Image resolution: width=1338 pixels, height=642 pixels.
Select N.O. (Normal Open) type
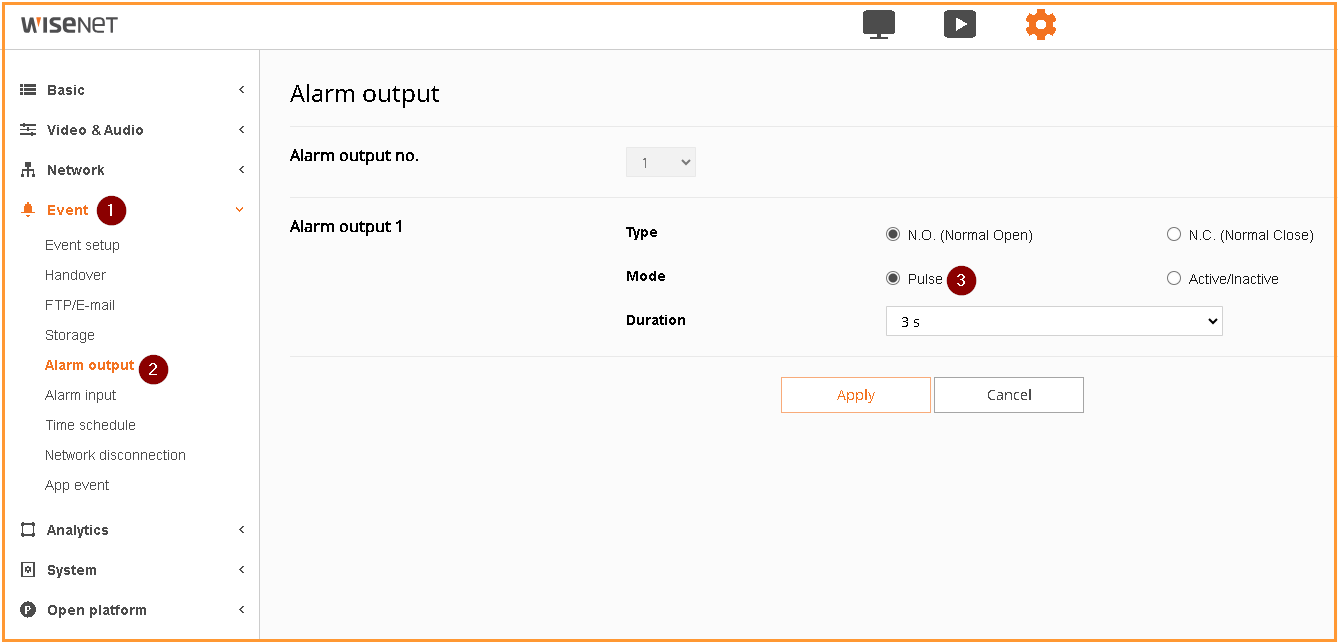tap(893, 235)
